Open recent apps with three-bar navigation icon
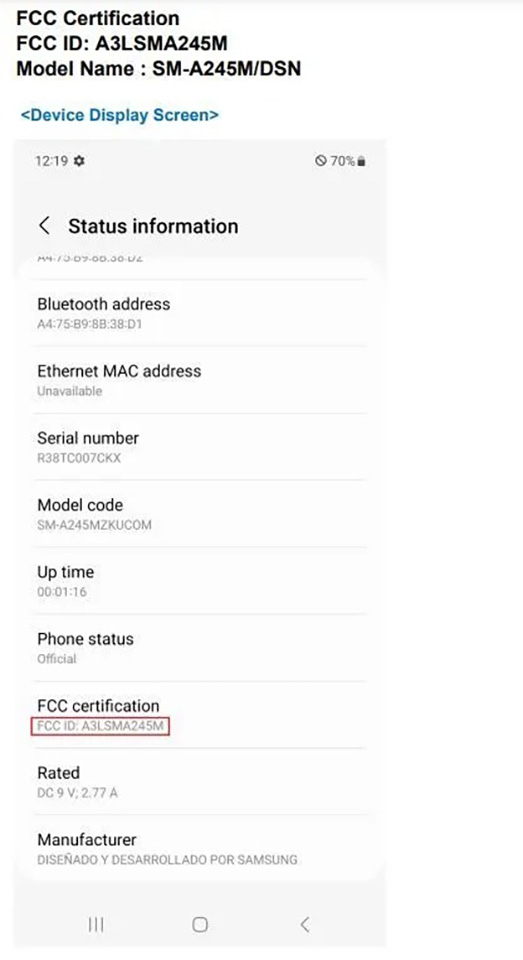The height and width of the screenshot is (960, 523). coord(96,924)
